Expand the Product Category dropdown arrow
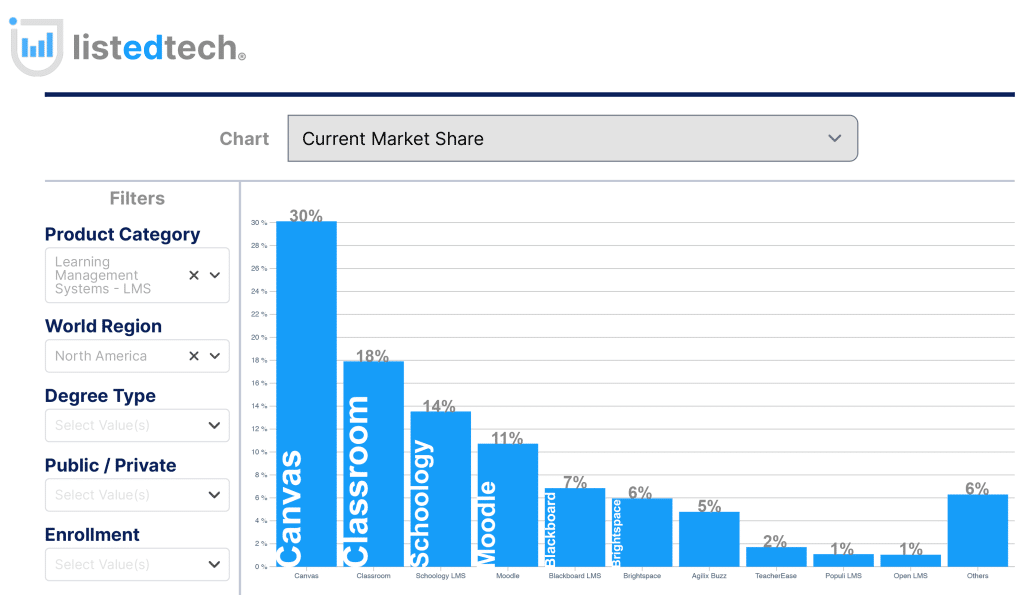The image size is (1024, 595). click(215, 275)
